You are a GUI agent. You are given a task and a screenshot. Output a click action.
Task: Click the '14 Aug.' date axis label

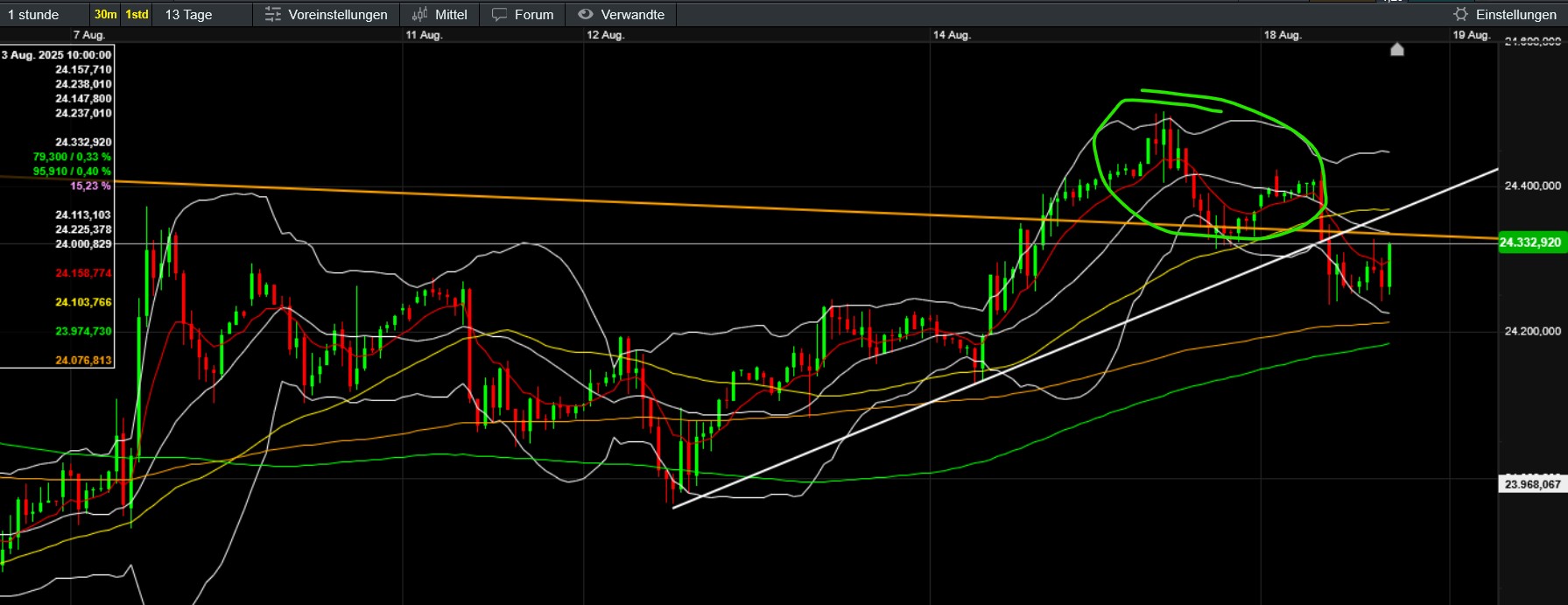point(952,35)
